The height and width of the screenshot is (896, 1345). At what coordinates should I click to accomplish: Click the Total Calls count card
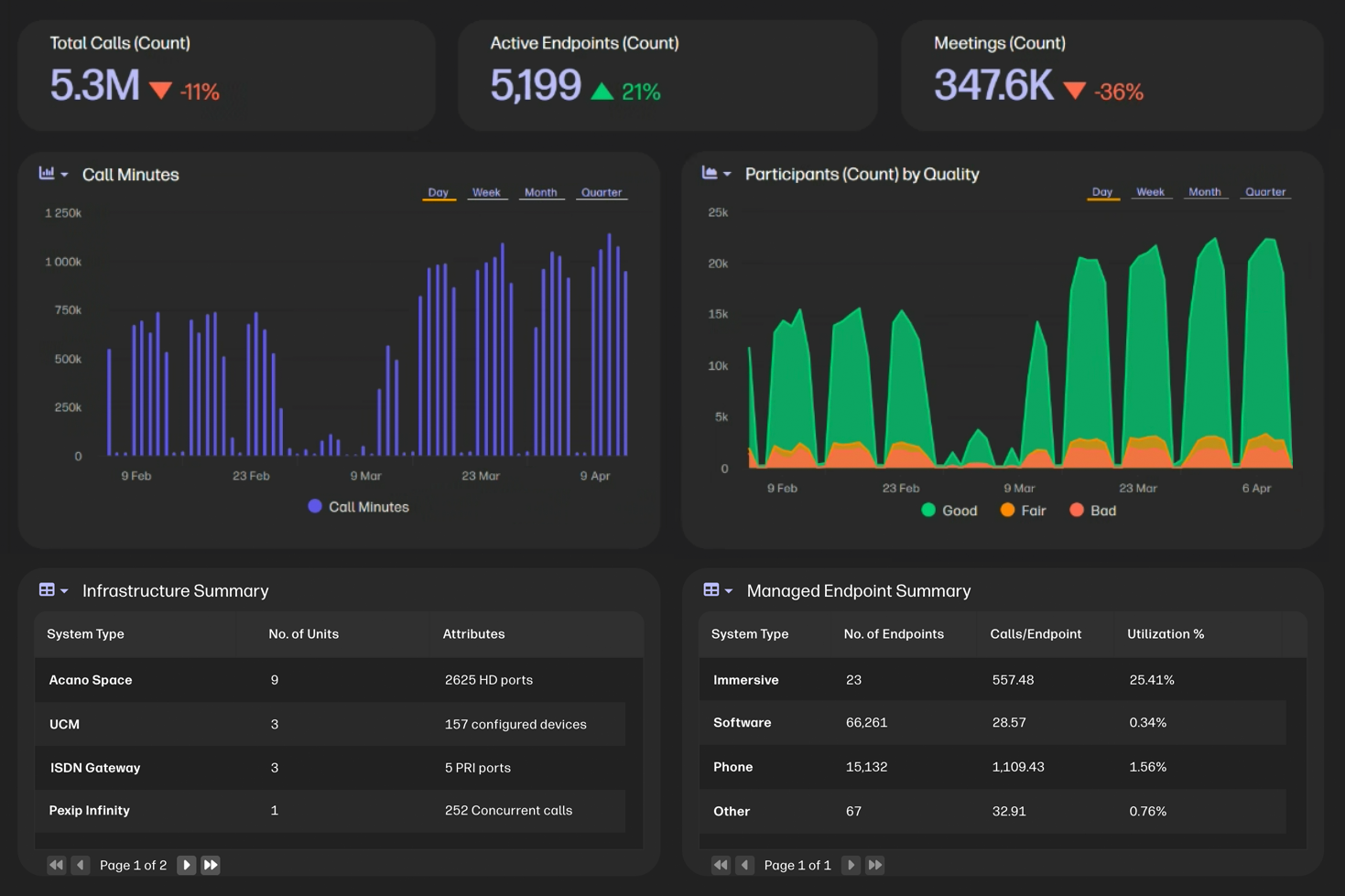pyautogui.click(x=226, y=75)
